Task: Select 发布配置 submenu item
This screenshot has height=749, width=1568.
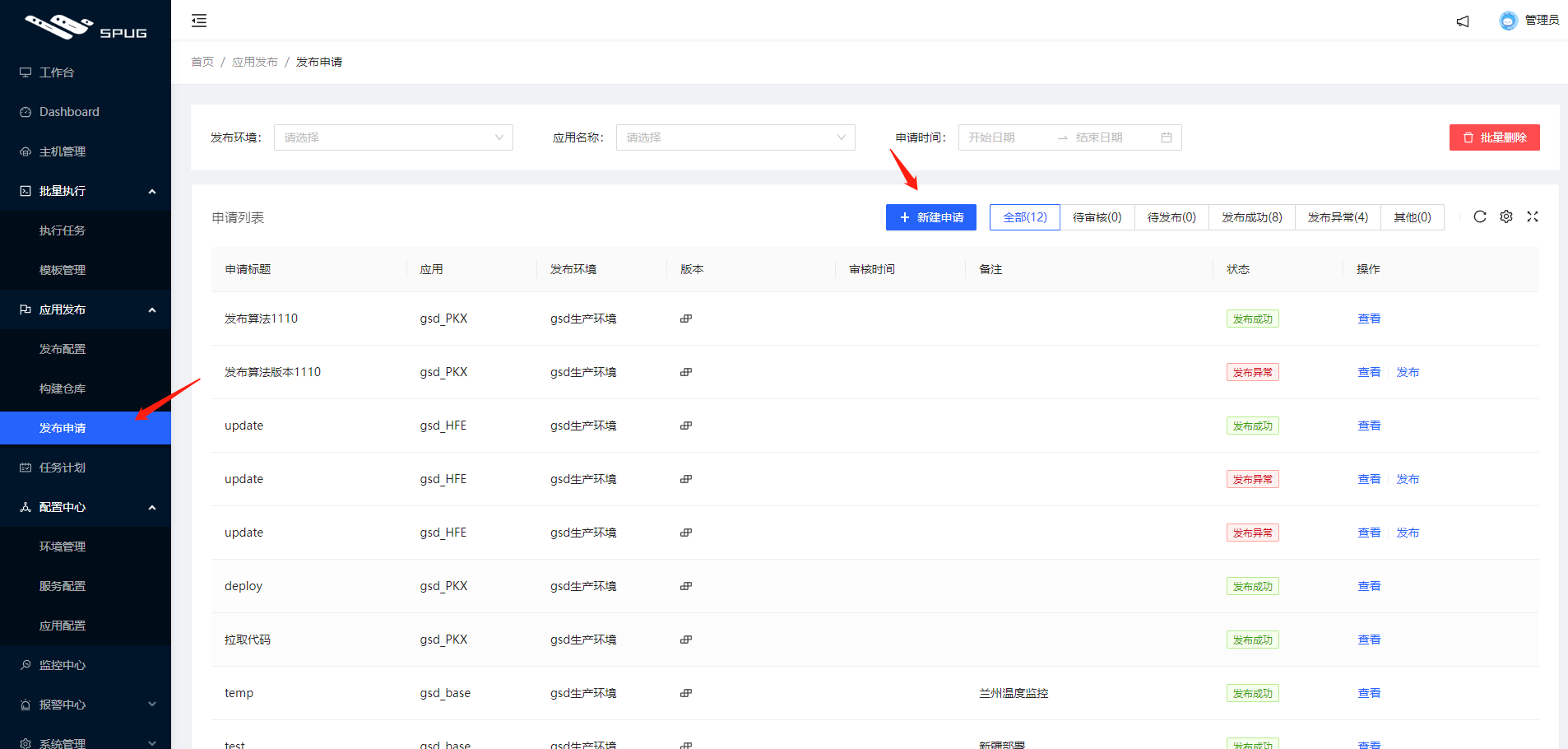Action: [x=86, y=349]
